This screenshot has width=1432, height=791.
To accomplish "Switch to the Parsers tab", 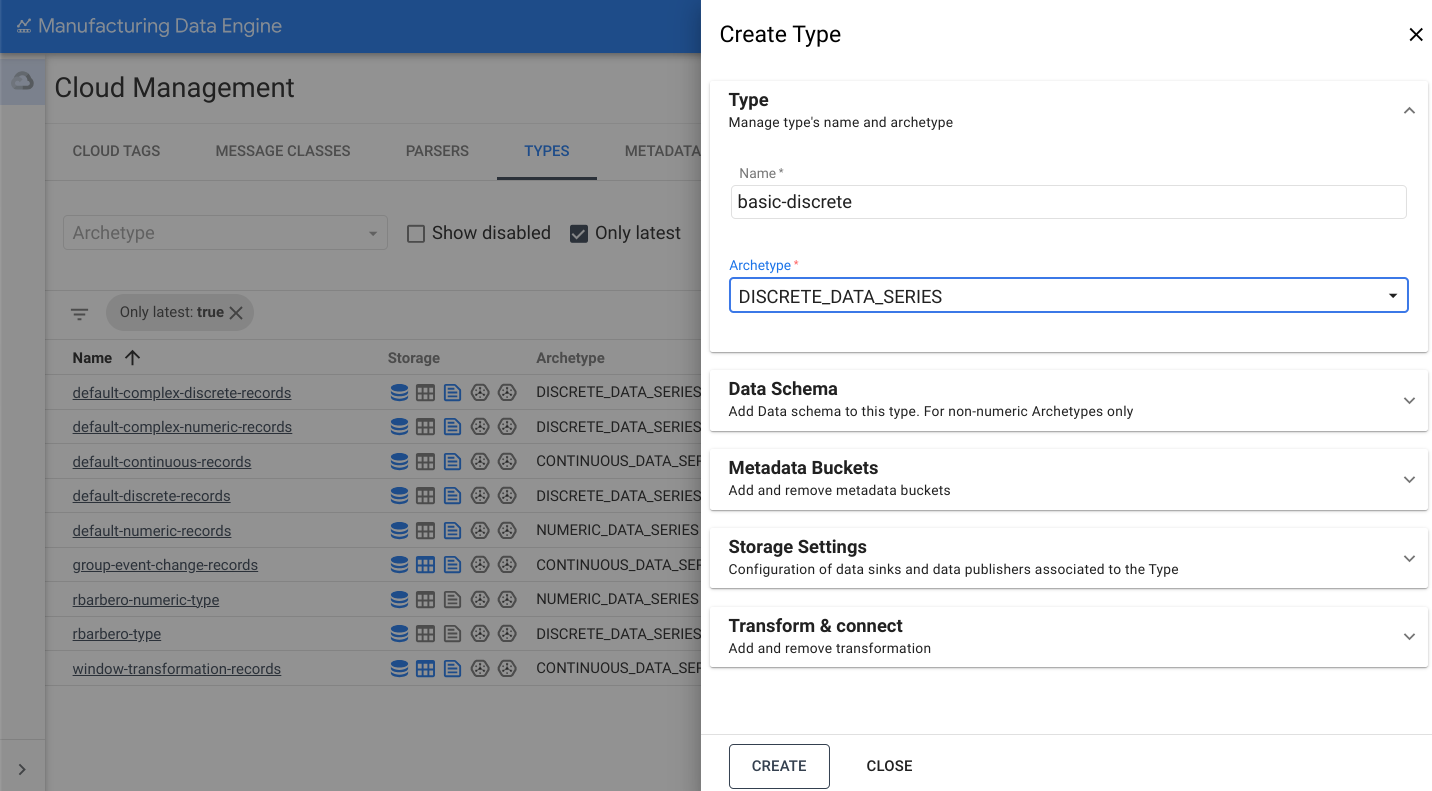I will click(437, 151).
